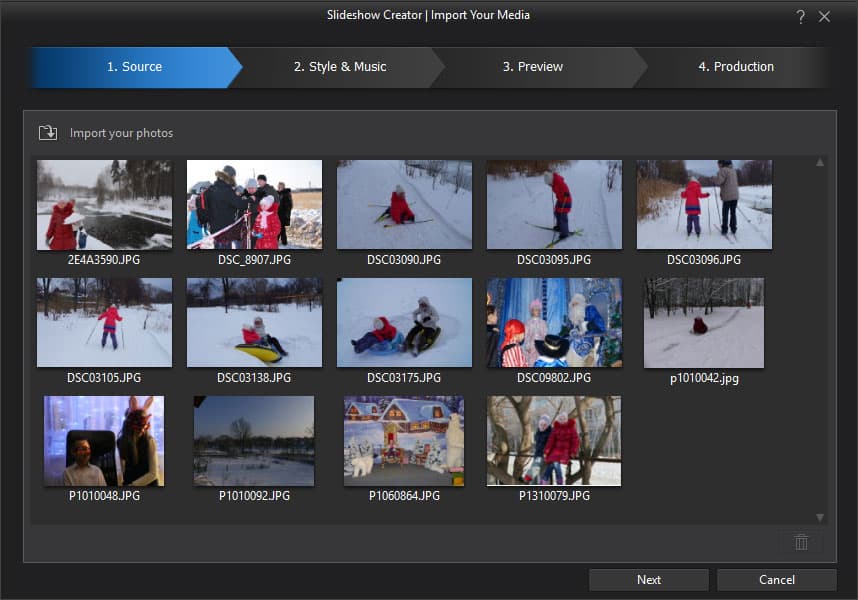Click the import photos folder icon

click(48, 133)
